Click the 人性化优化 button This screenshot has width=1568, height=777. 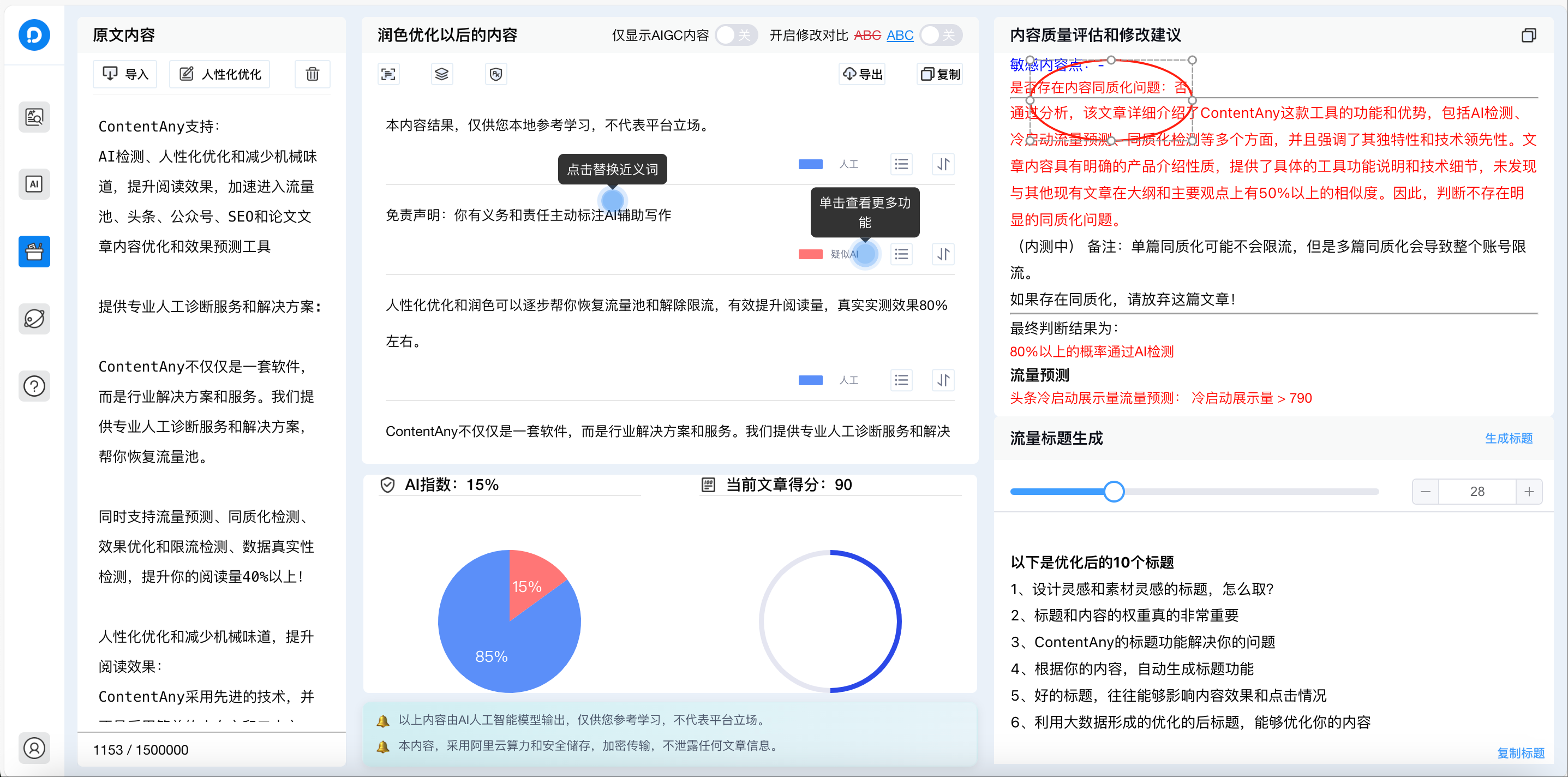pos(219,74)
